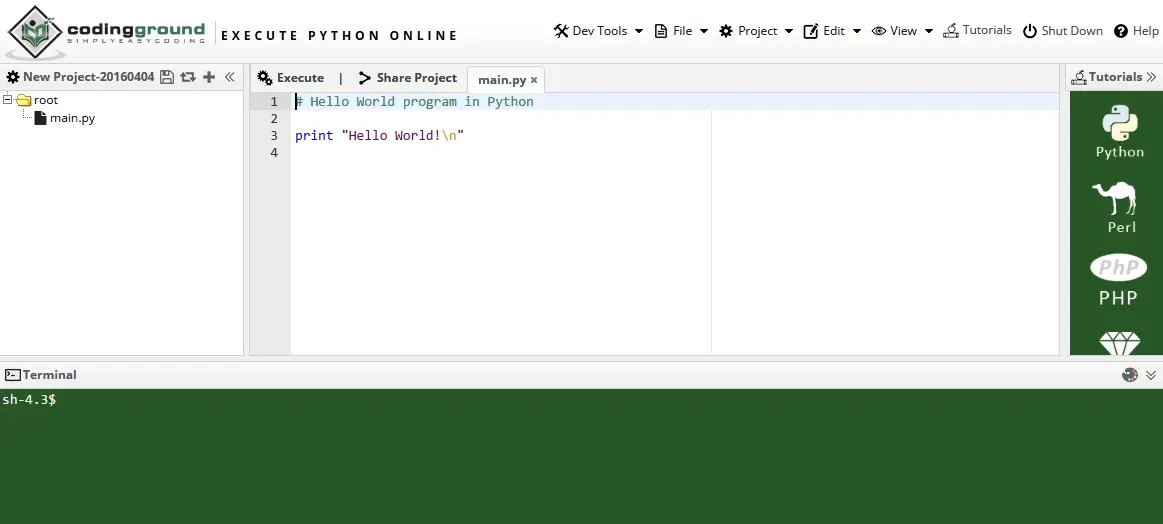Image resolution: width=1163 pixels, height=524 pixels.
Task: Add new item with plus icon
Action: tap(209, 77)
